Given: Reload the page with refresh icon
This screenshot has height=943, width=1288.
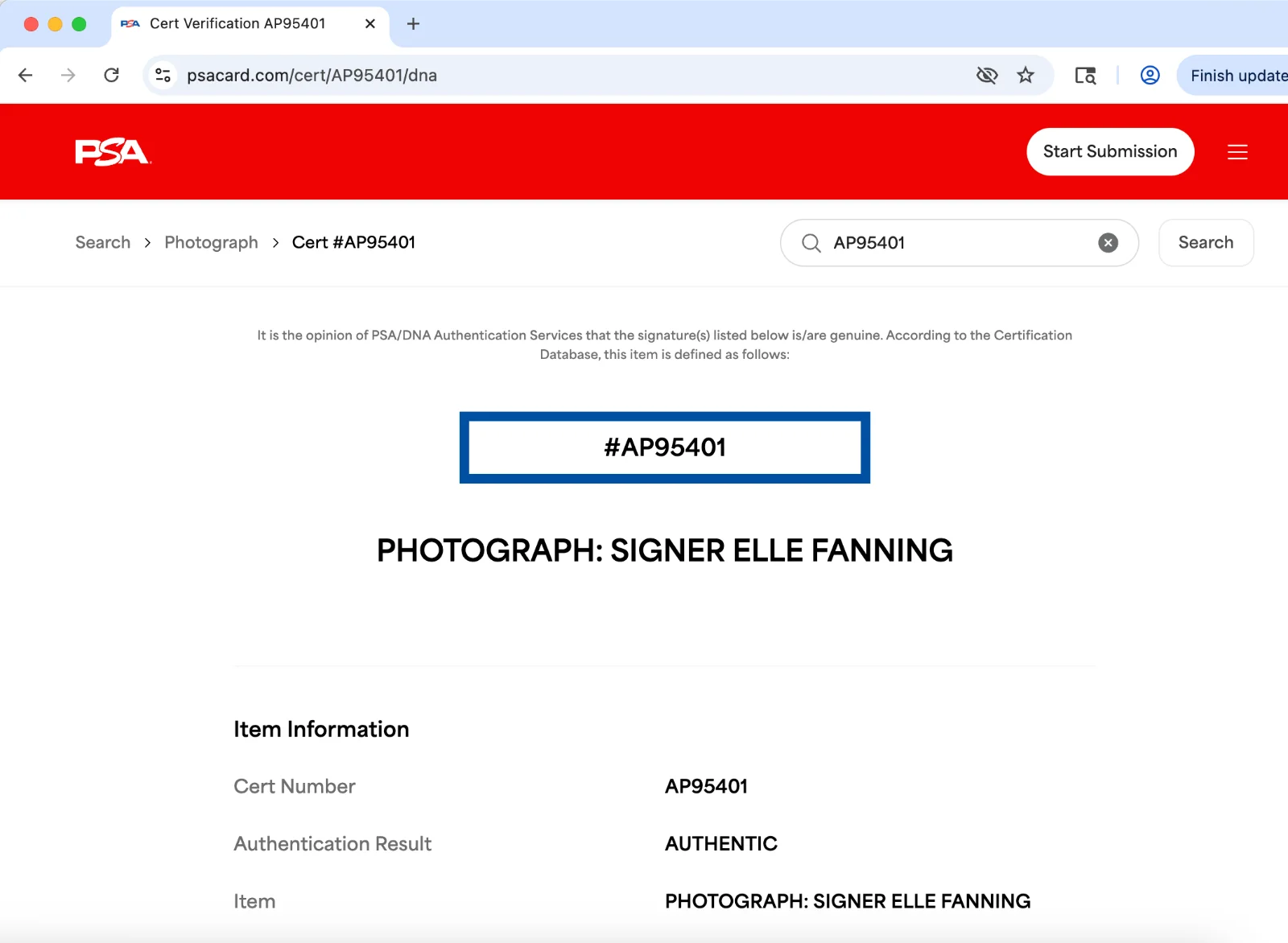Looking at the screenshot, I should [112, 75].
